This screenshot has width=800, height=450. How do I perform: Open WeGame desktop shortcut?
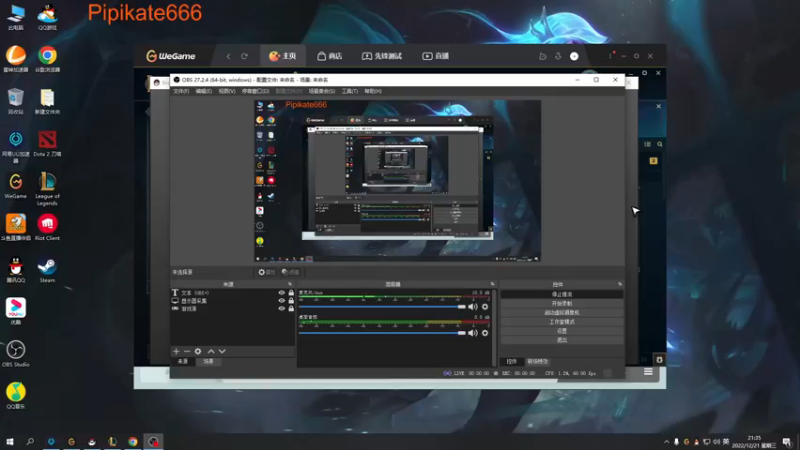(16, 186)
